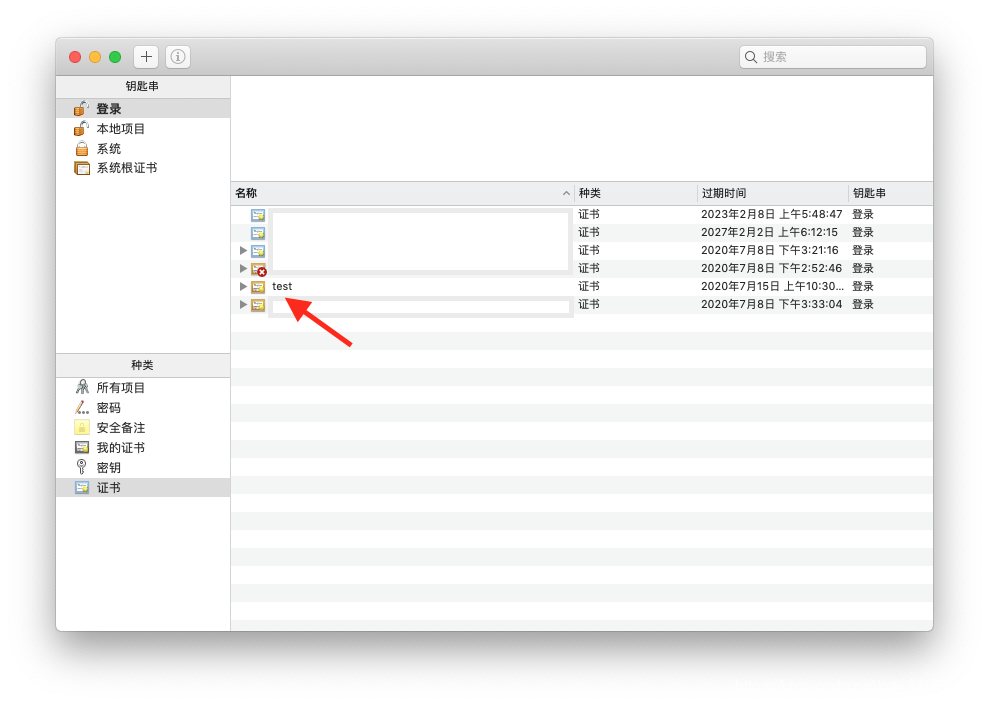Focus the 搜索 search field

coord(833,57)
